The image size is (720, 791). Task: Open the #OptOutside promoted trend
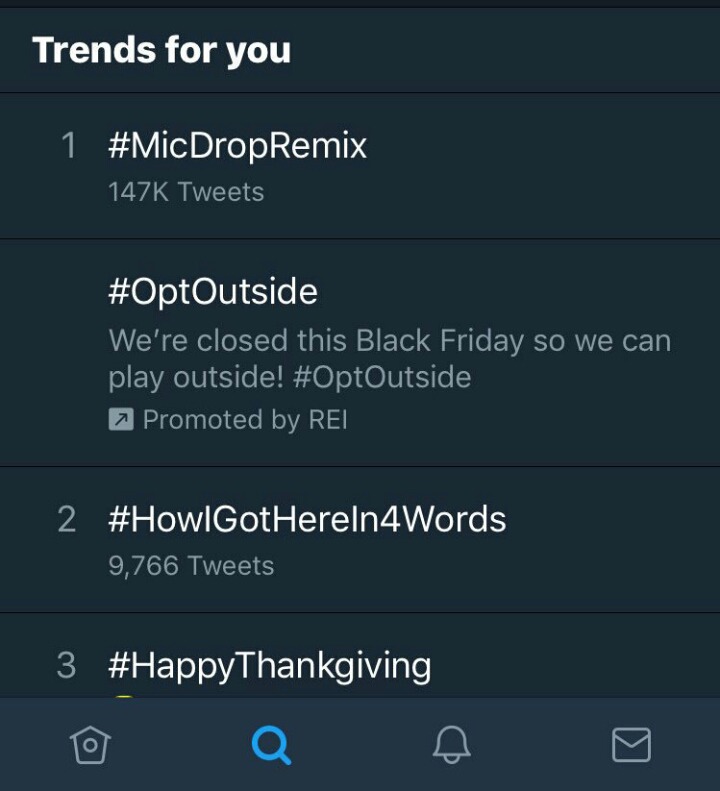click(360, 353)
